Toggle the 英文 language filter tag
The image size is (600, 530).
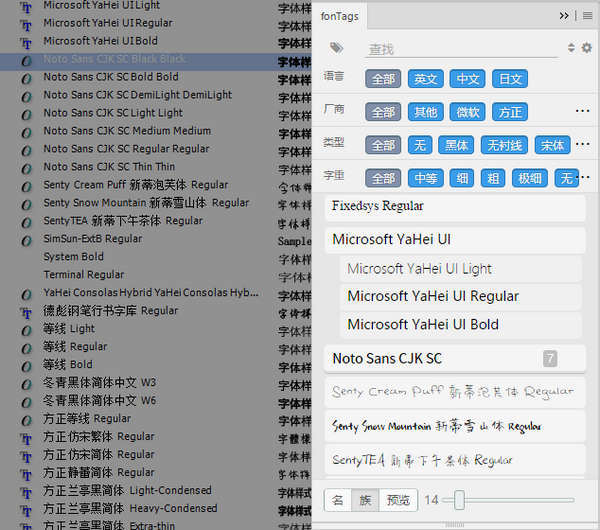(426, 79)
